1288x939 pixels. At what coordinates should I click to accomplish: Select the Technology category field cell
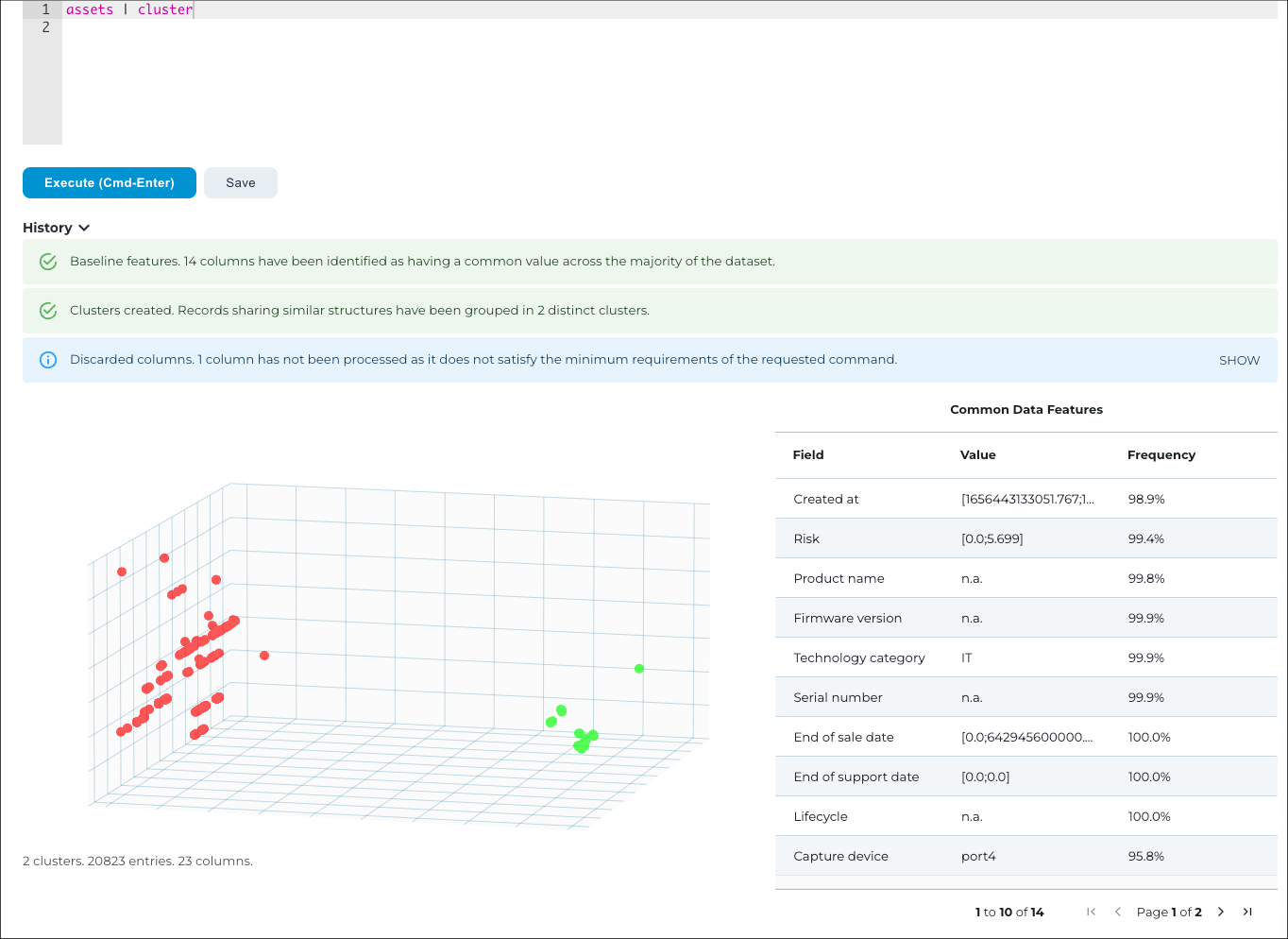pyautogui.click(x=859, y=658)
